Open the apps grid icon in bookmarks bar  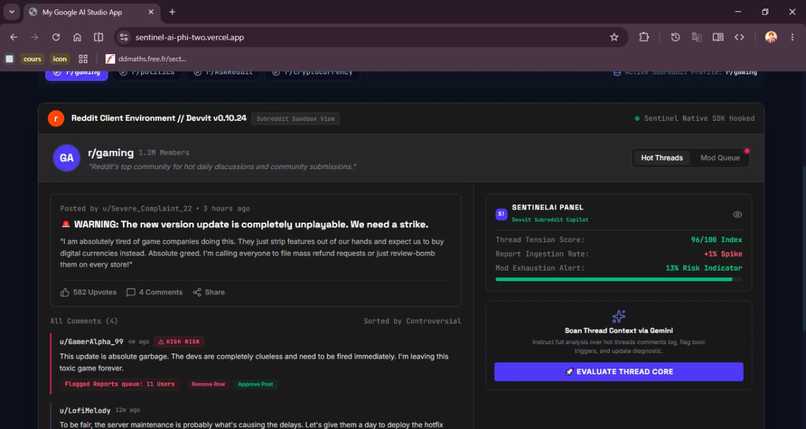[x=83, y=59]
